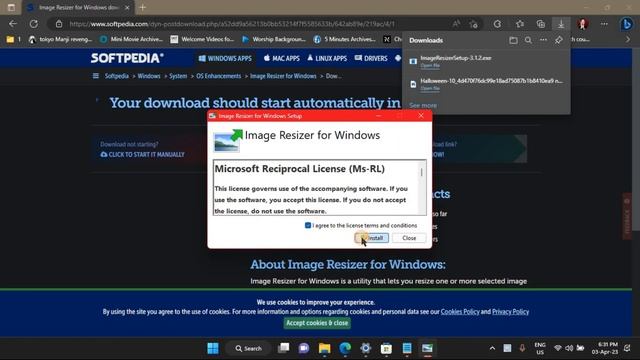The height and width of the screenshot is (360, 640).
Task: Uncheck the license terms agreement checkbox
Action: 308,225
